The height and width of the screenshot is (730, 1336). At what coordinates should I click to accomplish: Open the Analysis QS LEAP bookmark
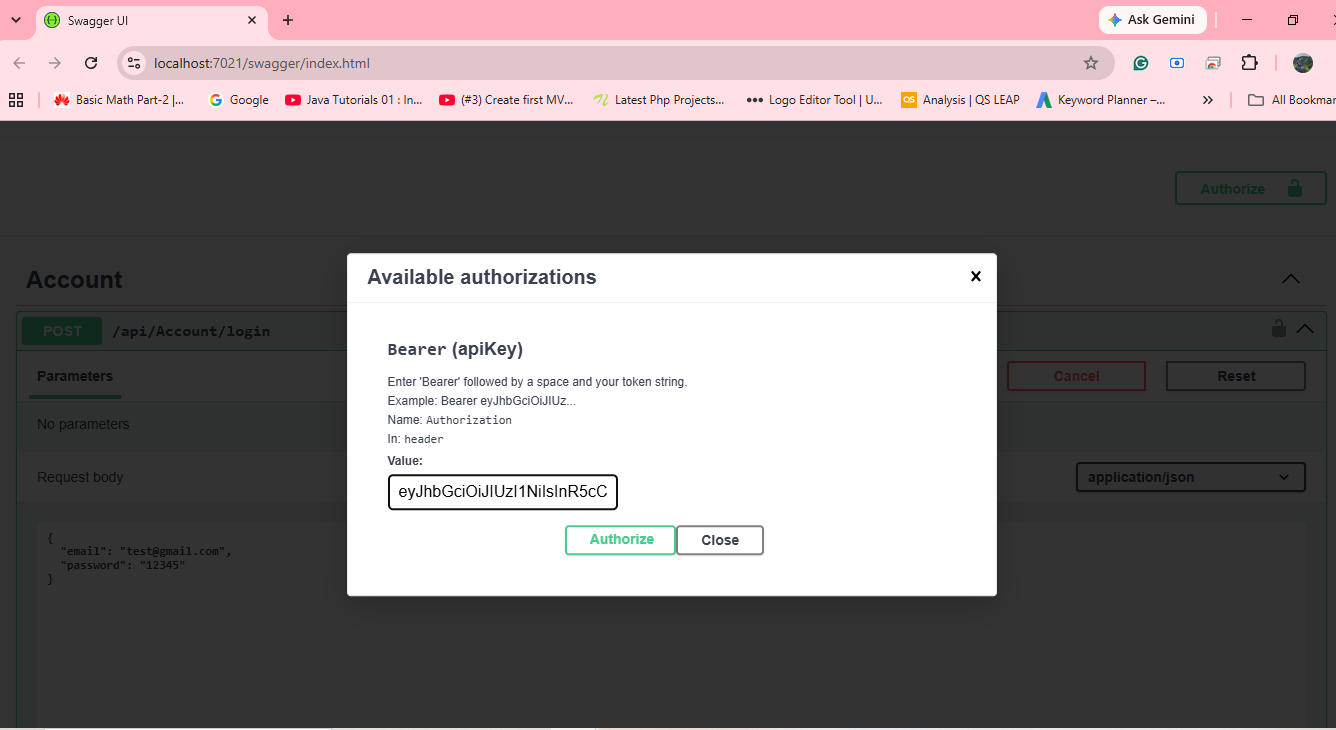point(960,100)
